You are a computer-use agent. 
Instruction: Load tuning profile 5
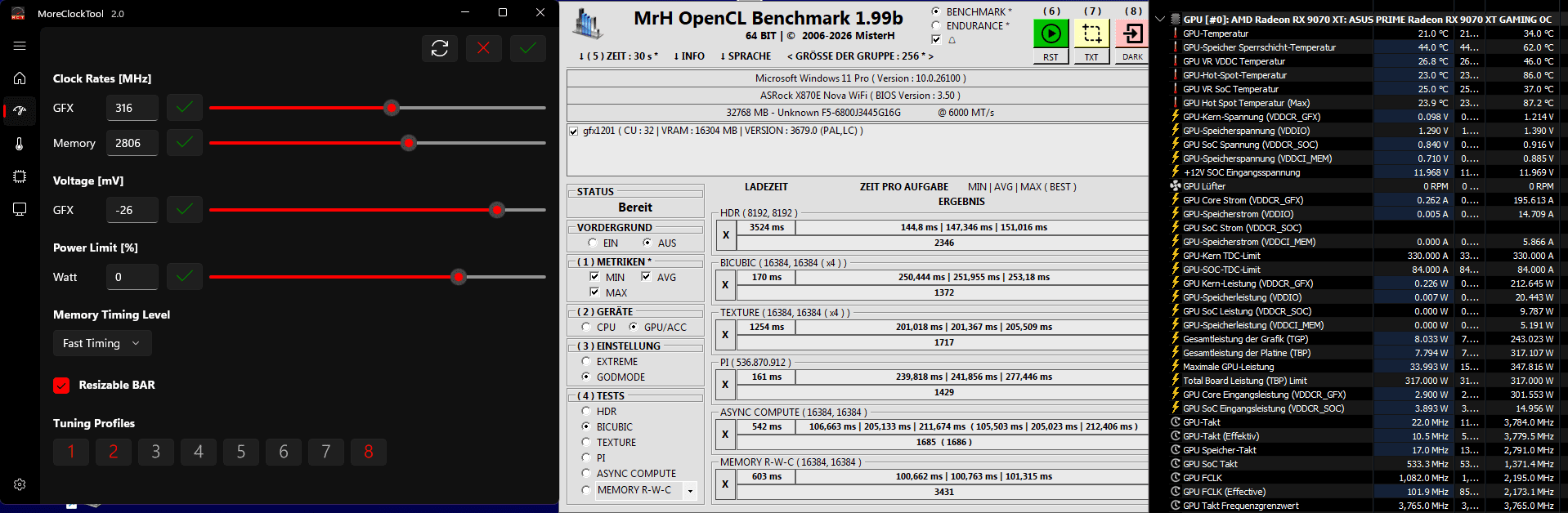(241, 452)
